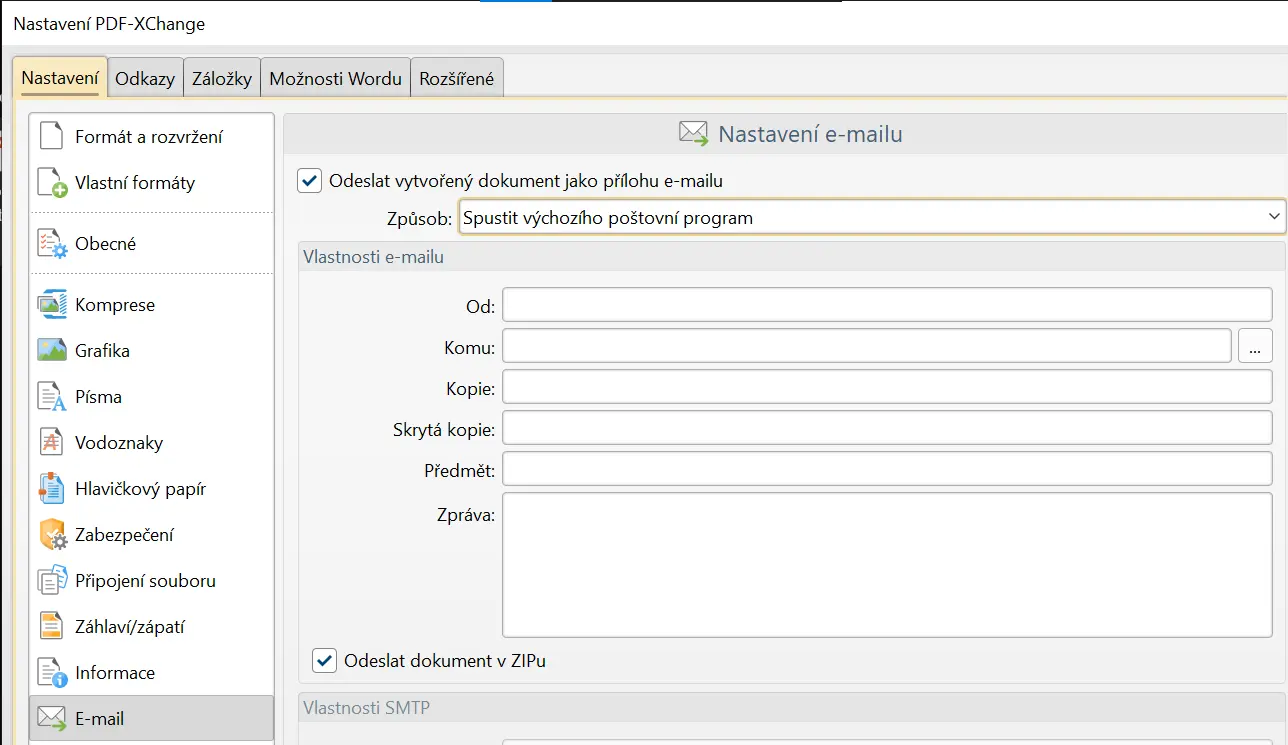Select the Komprese icon in the sidebar

coord(51,304)
